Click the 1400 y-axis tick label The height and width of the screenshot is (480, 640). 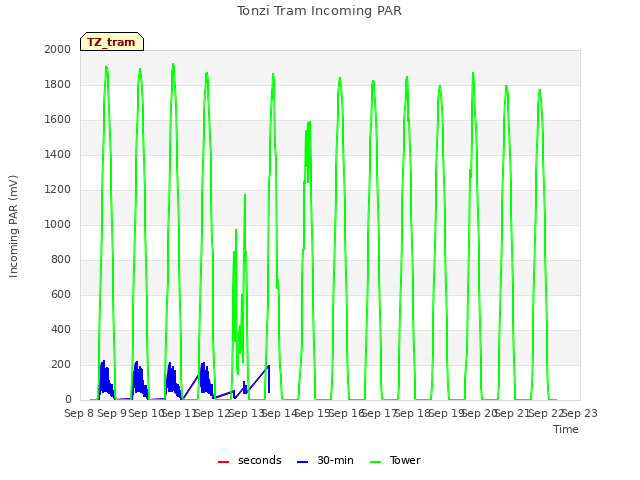(x=58, y=154)
